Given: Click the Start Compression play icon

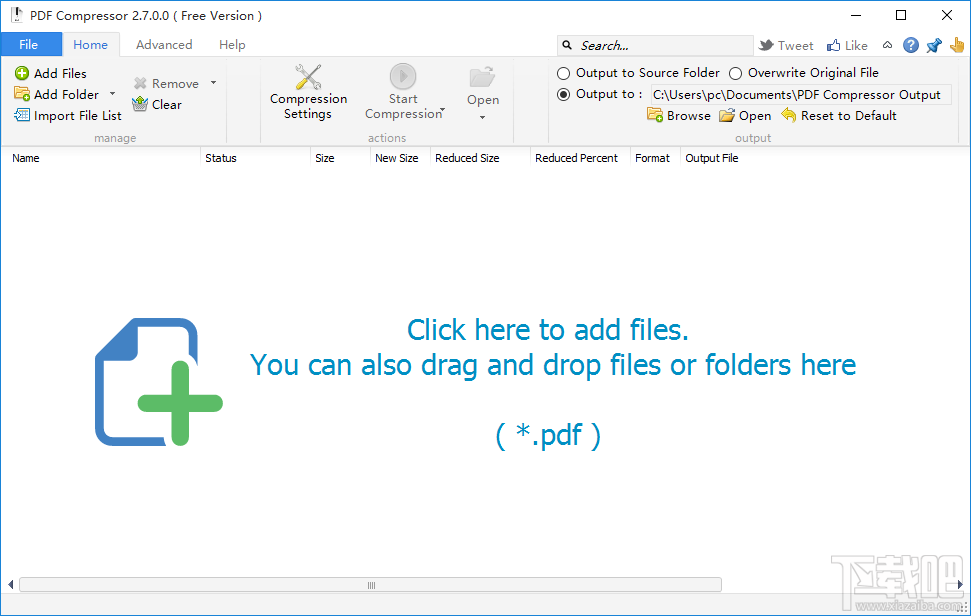Looking at the screenshot, I should (403, 77).
